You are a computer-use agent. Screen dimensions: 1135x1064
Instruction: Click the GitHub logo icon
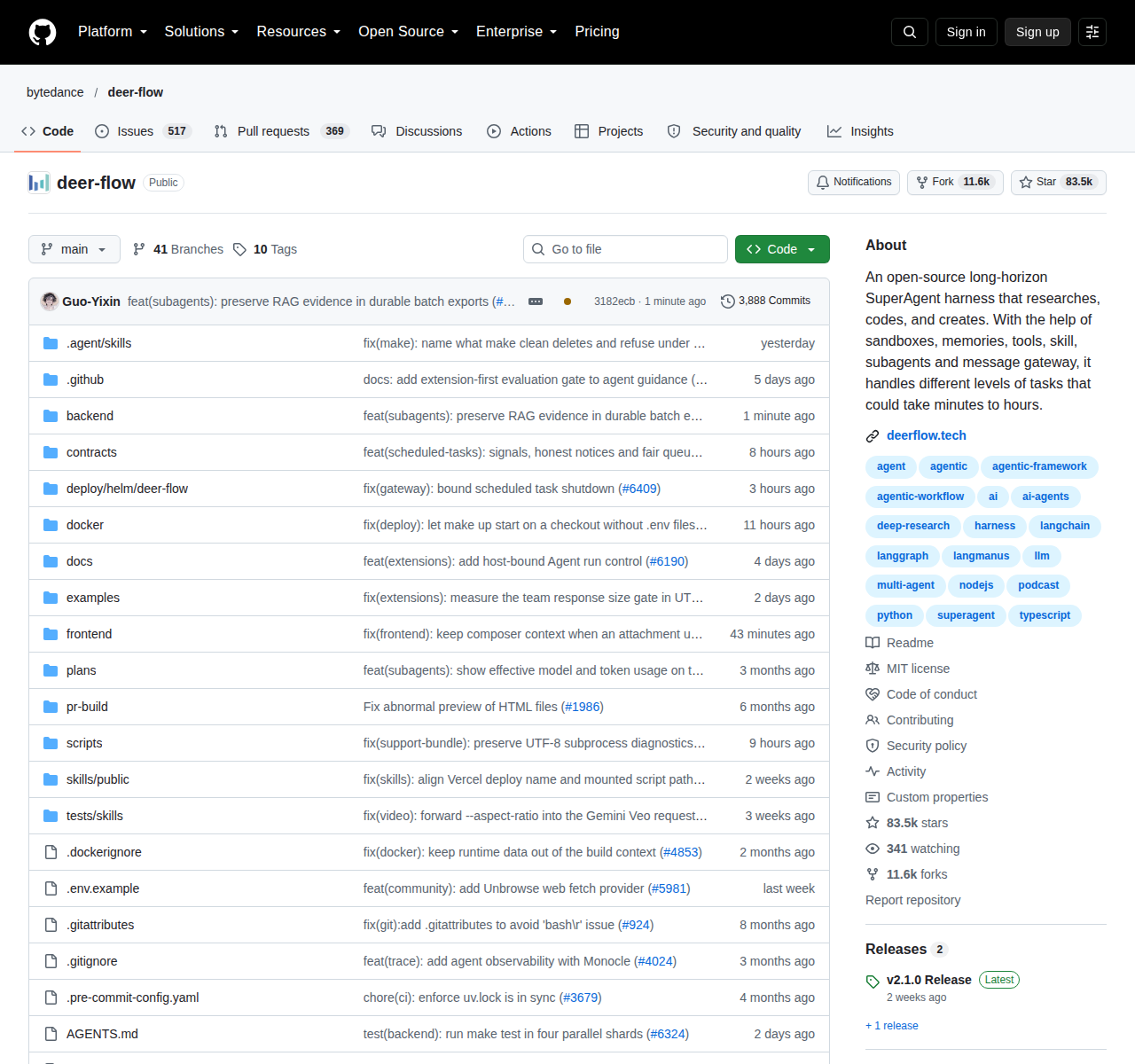point(43,32)
